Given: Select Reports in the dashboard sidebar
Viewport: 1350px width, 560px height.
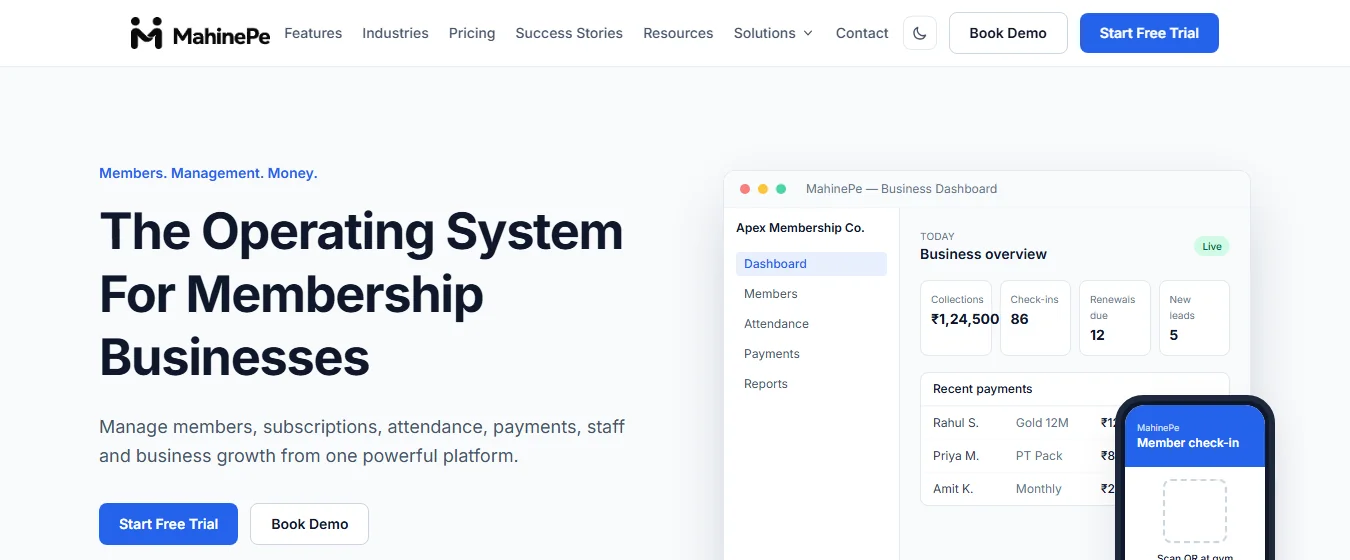Looking at the screenshot, I should pyautogui.click(x=811, y=384).
